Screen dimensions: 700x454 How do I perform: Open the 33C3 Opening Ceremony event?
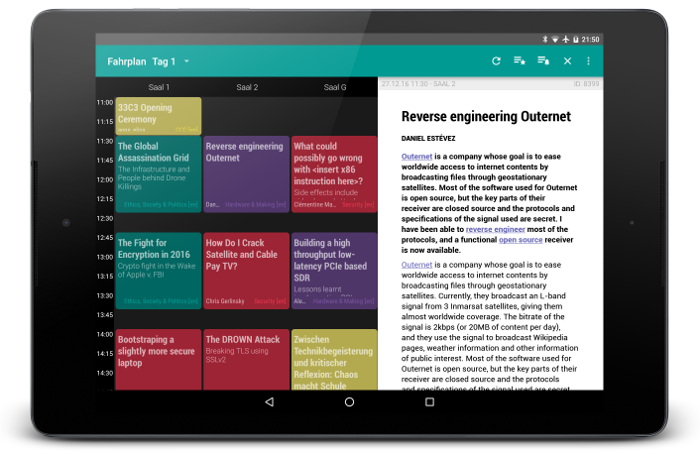[158, 116]
